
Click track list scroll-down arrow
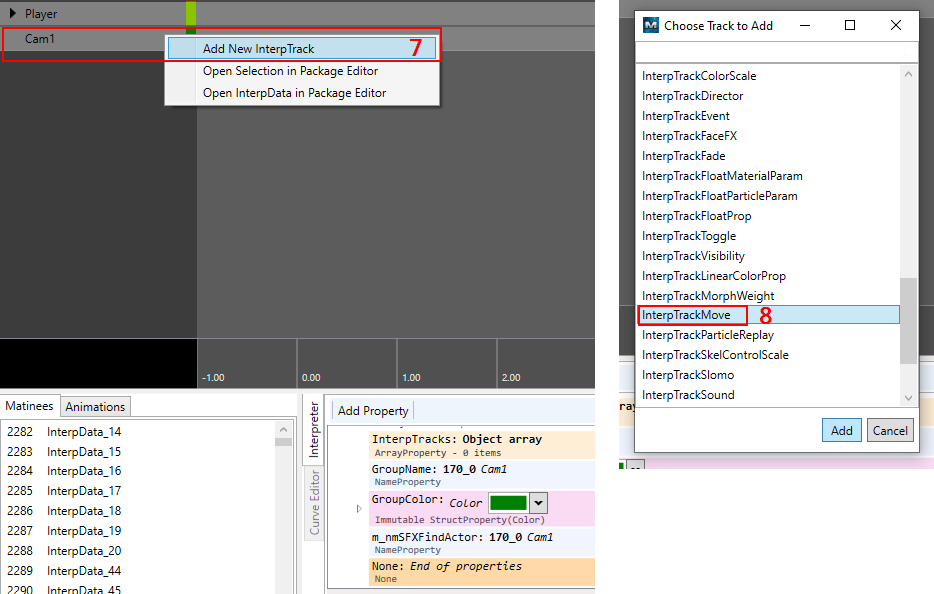(x=908, y=397)
